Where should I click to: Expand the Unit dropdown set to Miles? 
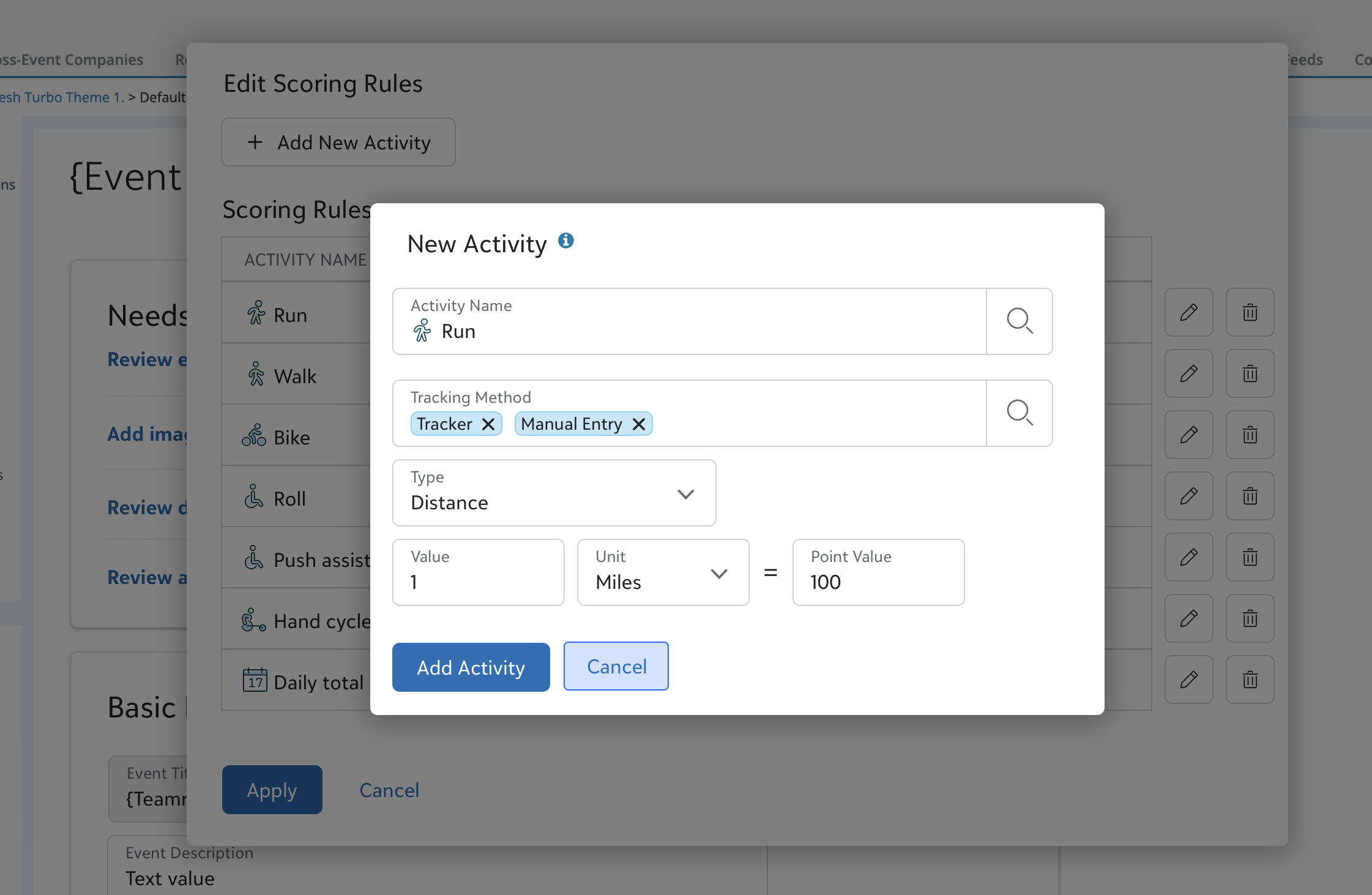pos(663,572)
